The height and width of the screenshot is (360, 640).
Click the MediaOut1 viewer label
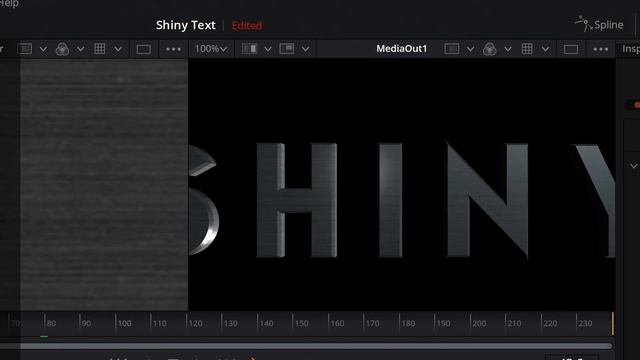pos(402,49)
